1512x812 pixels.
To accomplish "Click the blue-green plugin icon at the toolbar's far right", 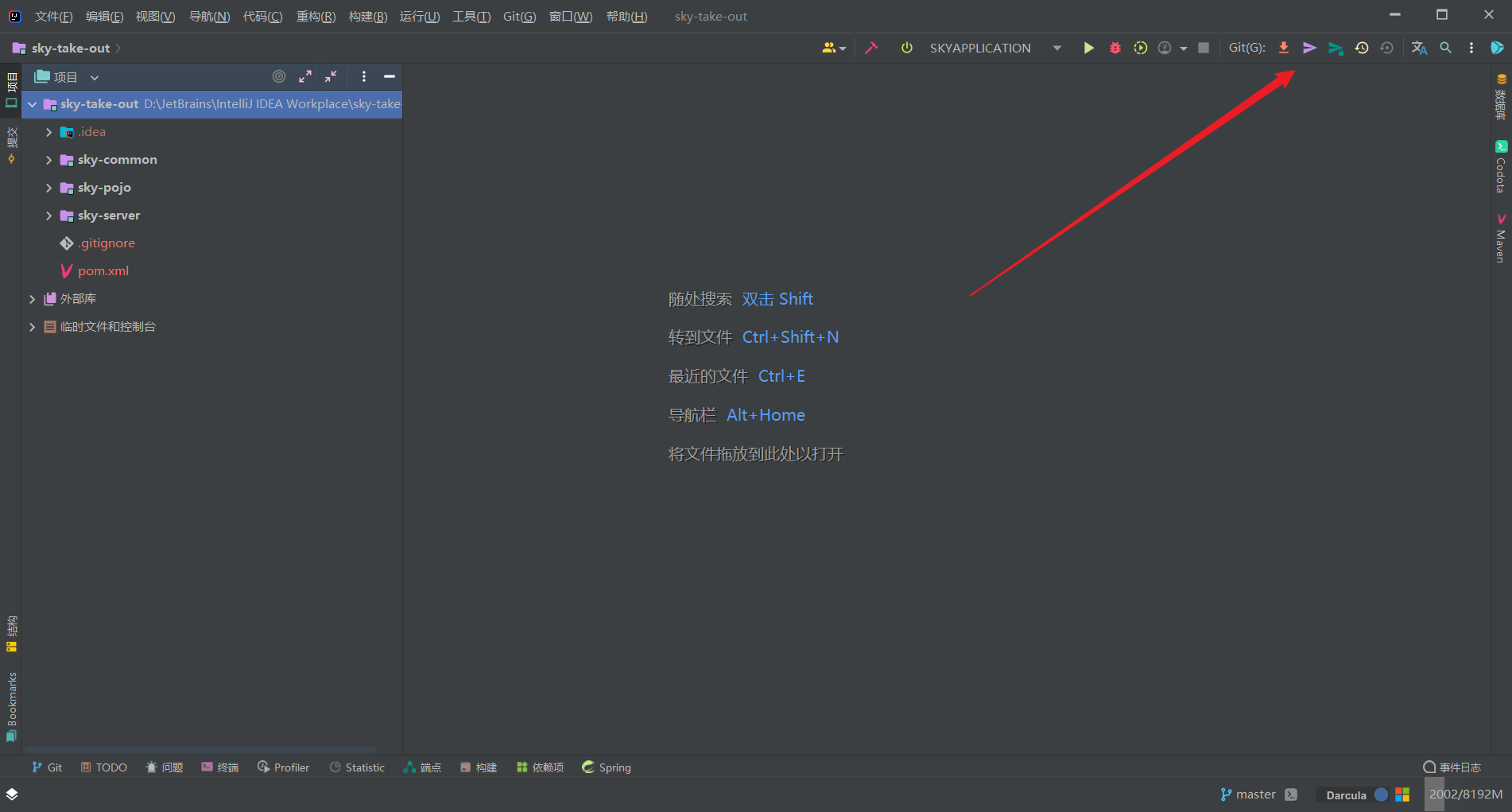I will (x=1497, y=48).
